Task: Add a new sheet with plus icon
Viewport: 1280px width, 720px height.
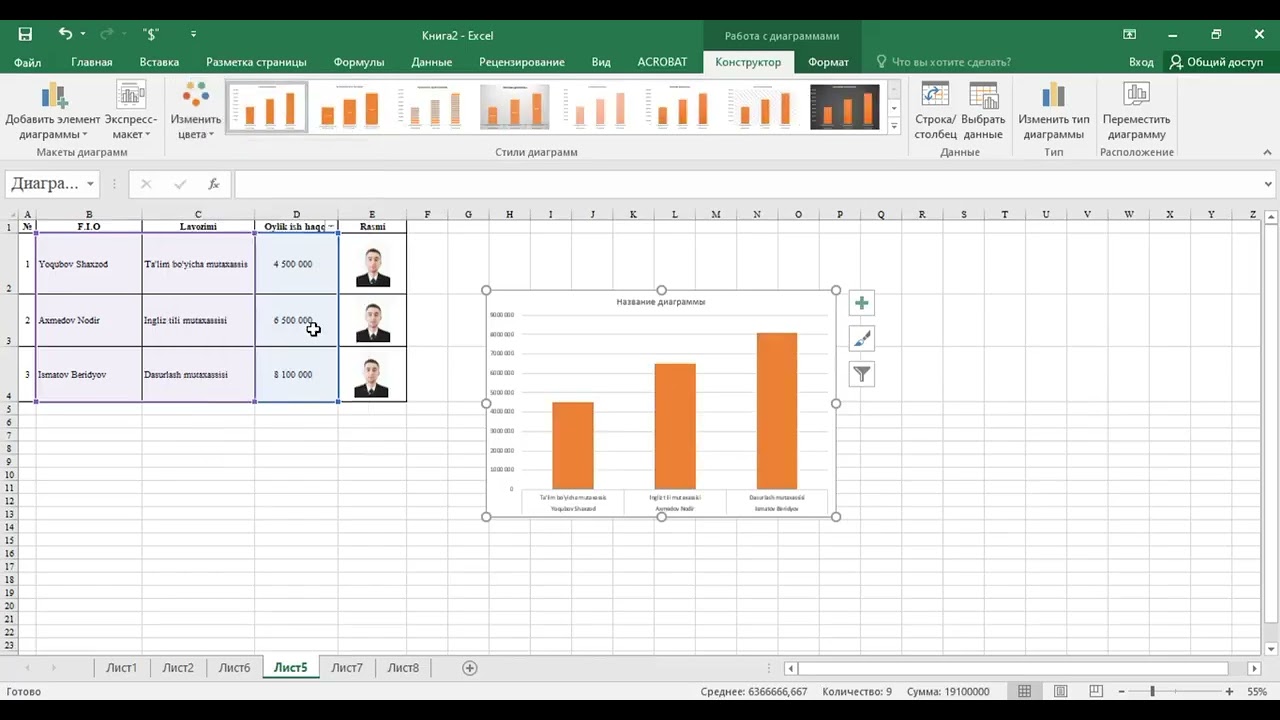Action: point(470,668)
